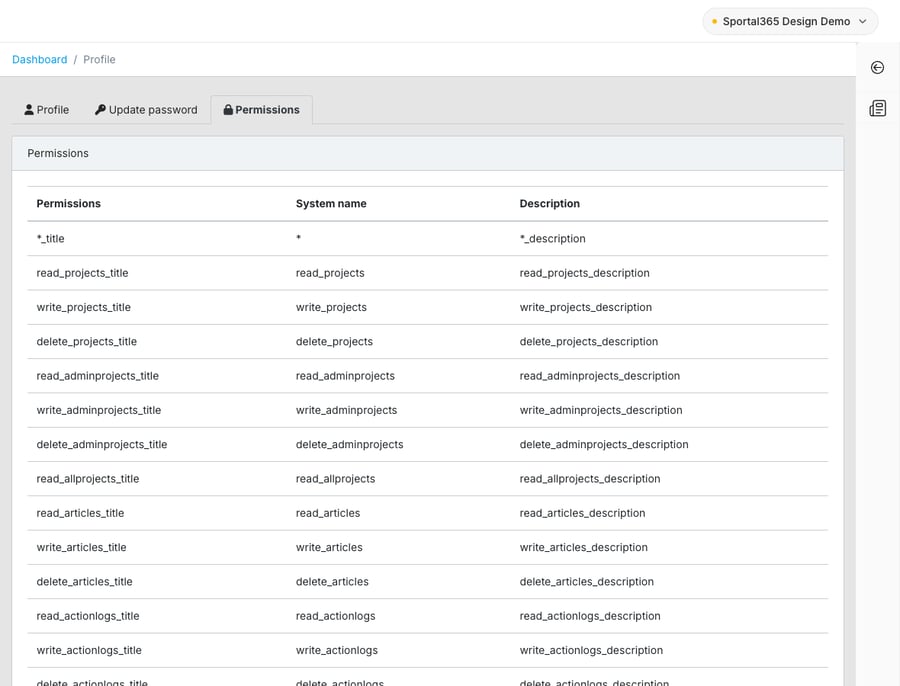Click the write_actionlogs_title cell
The image size is (900, 686).
click(157, 650)
